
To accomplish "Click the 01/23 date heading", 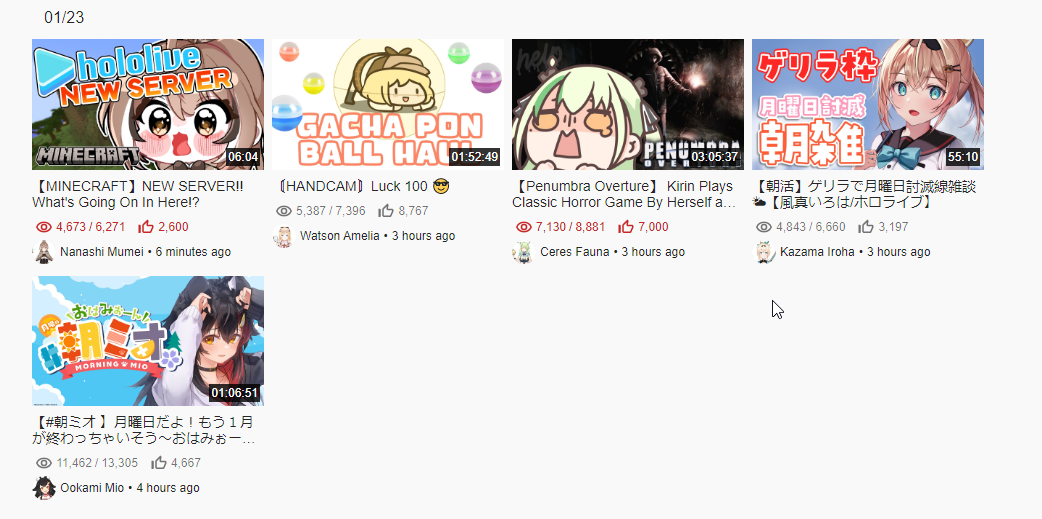I will (64, 18).
